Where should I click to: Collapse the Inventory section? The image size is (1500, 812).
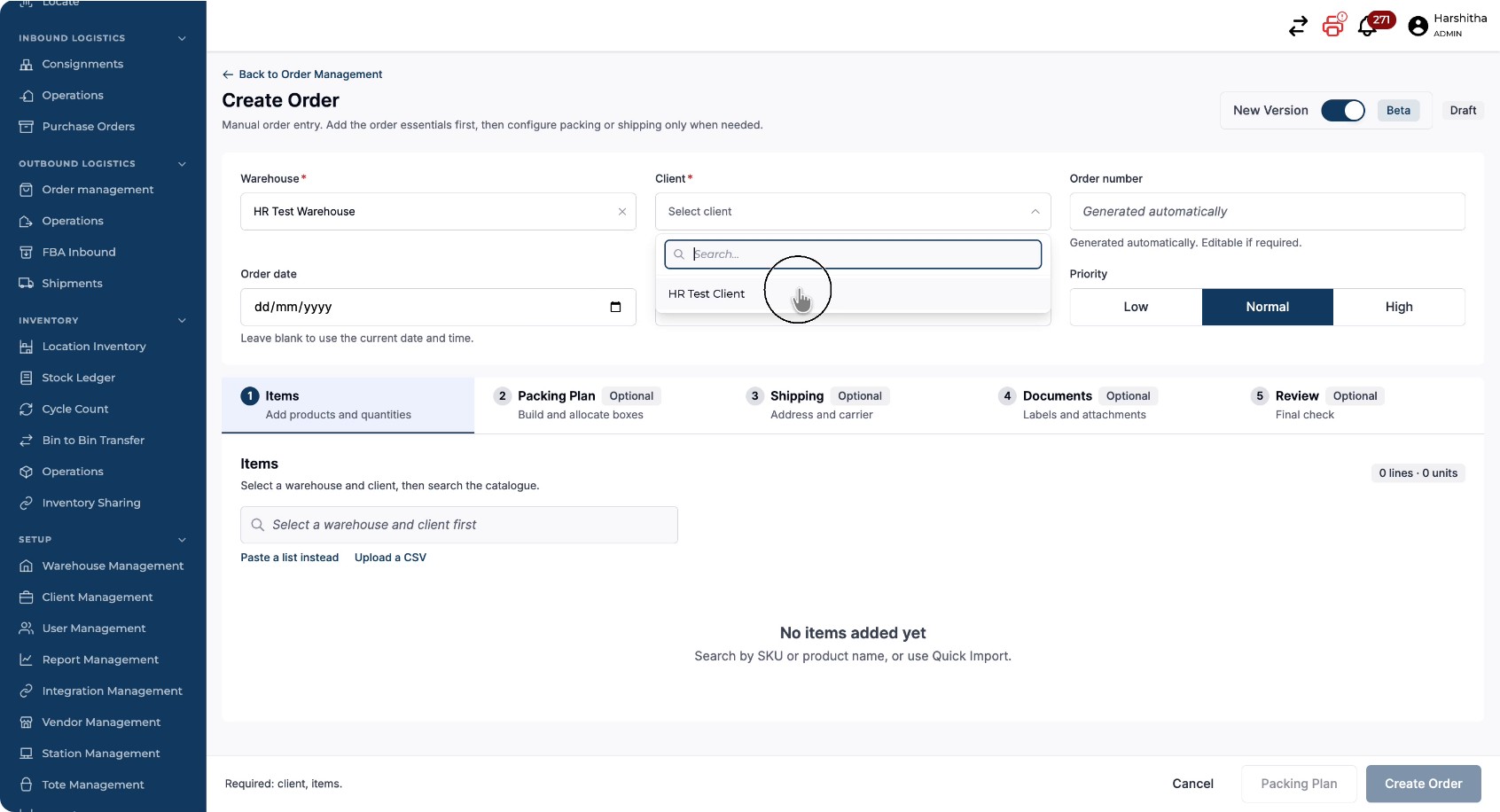(x=182, y=321)
